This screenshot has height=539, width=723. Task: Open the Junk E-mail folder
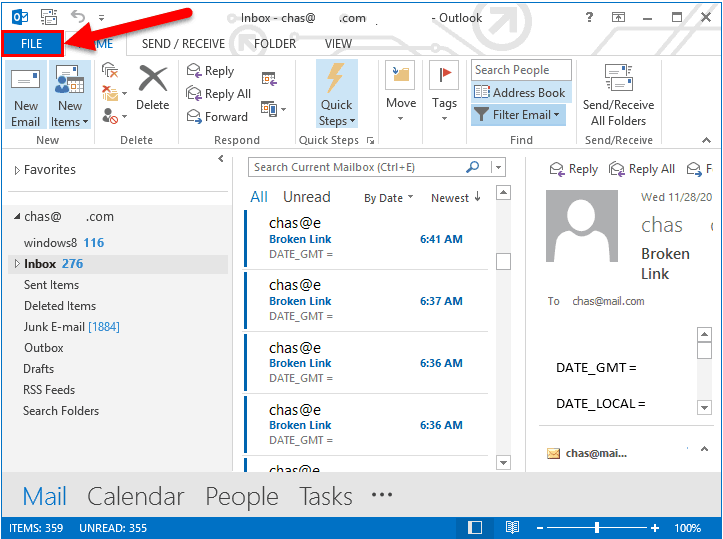point(71,327)
